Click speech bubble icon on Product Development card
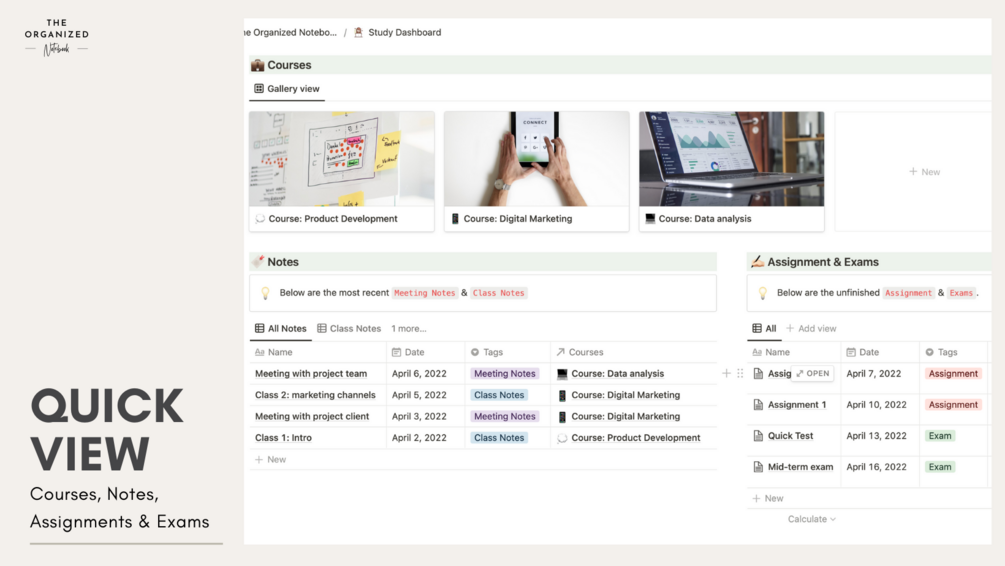Image resolution: width=1005 pixels, height=566 pixels. pos(260,219)
